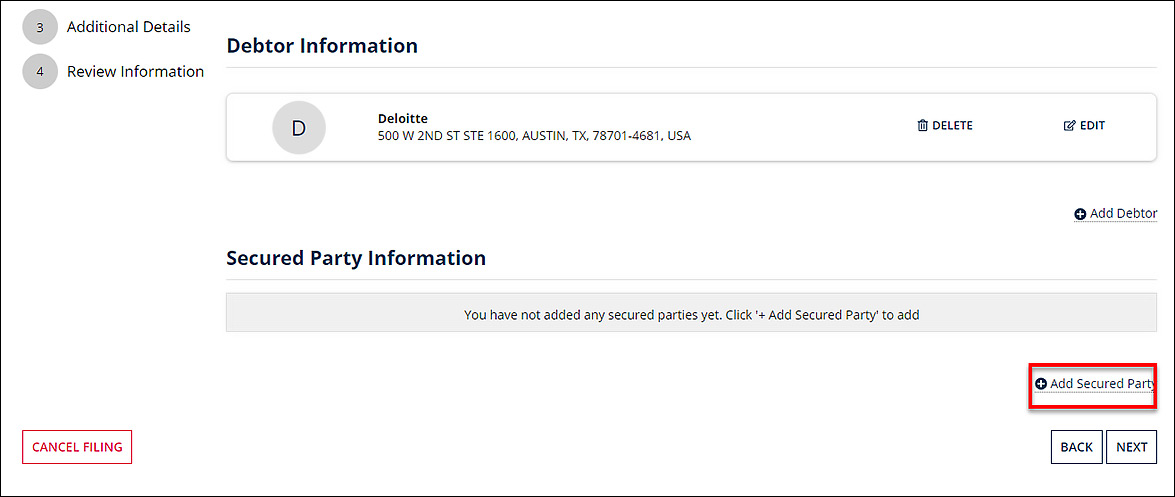This screenshot has height=497, width=1175.
Task: Click the EDIT text label for Deloitte
Action: [x=1092, y=126]
